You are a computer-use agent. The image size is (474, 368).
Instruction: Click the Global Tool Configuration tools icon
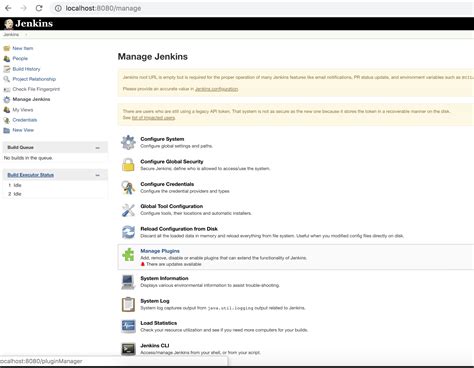click(128, 210)
